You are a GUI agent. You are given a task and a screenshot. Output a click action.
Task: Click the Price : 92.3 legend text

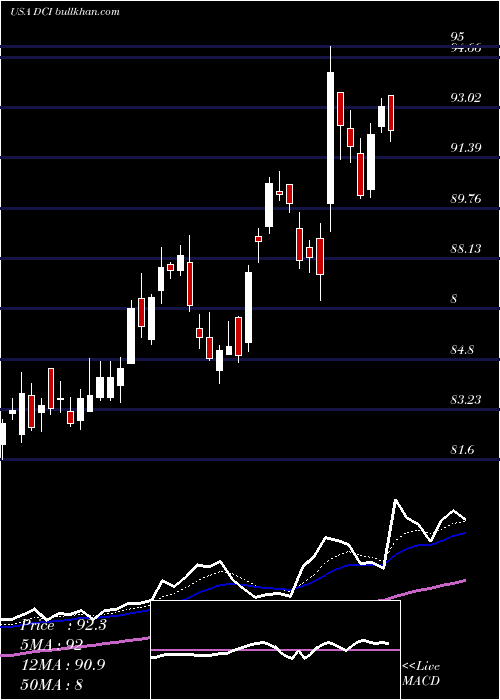pos(64,625)
